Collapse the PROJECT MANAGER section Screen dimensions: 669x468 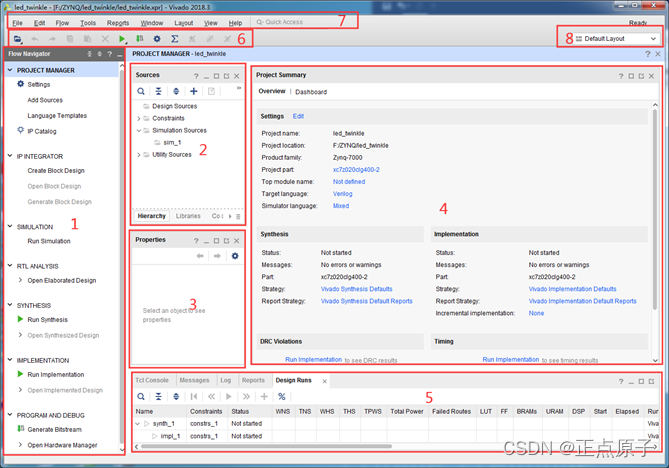[10, 70]
